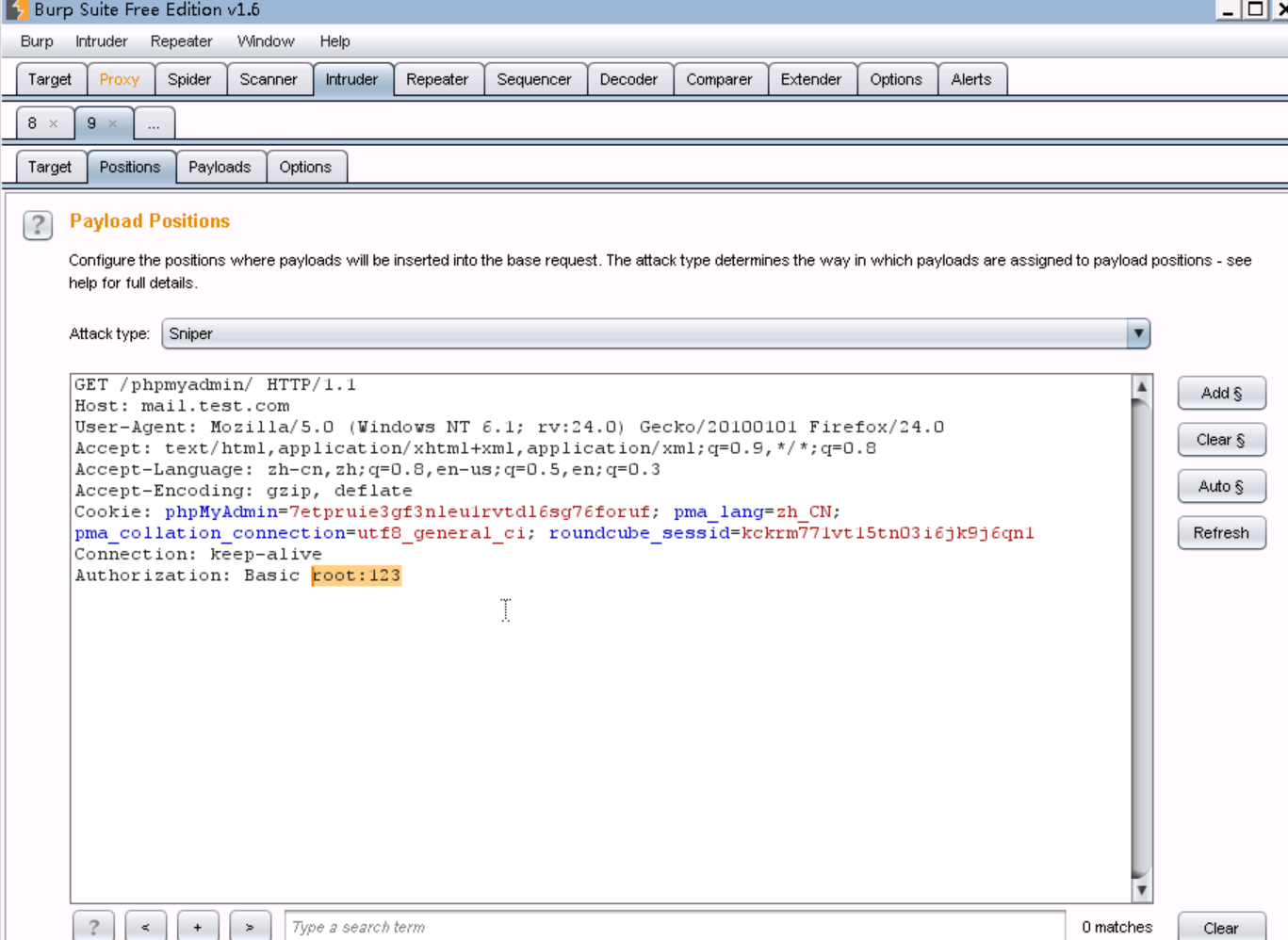Open the Payload Positions help icon
This screenshot has width=1288, height=940.
(x=38, y=225)
